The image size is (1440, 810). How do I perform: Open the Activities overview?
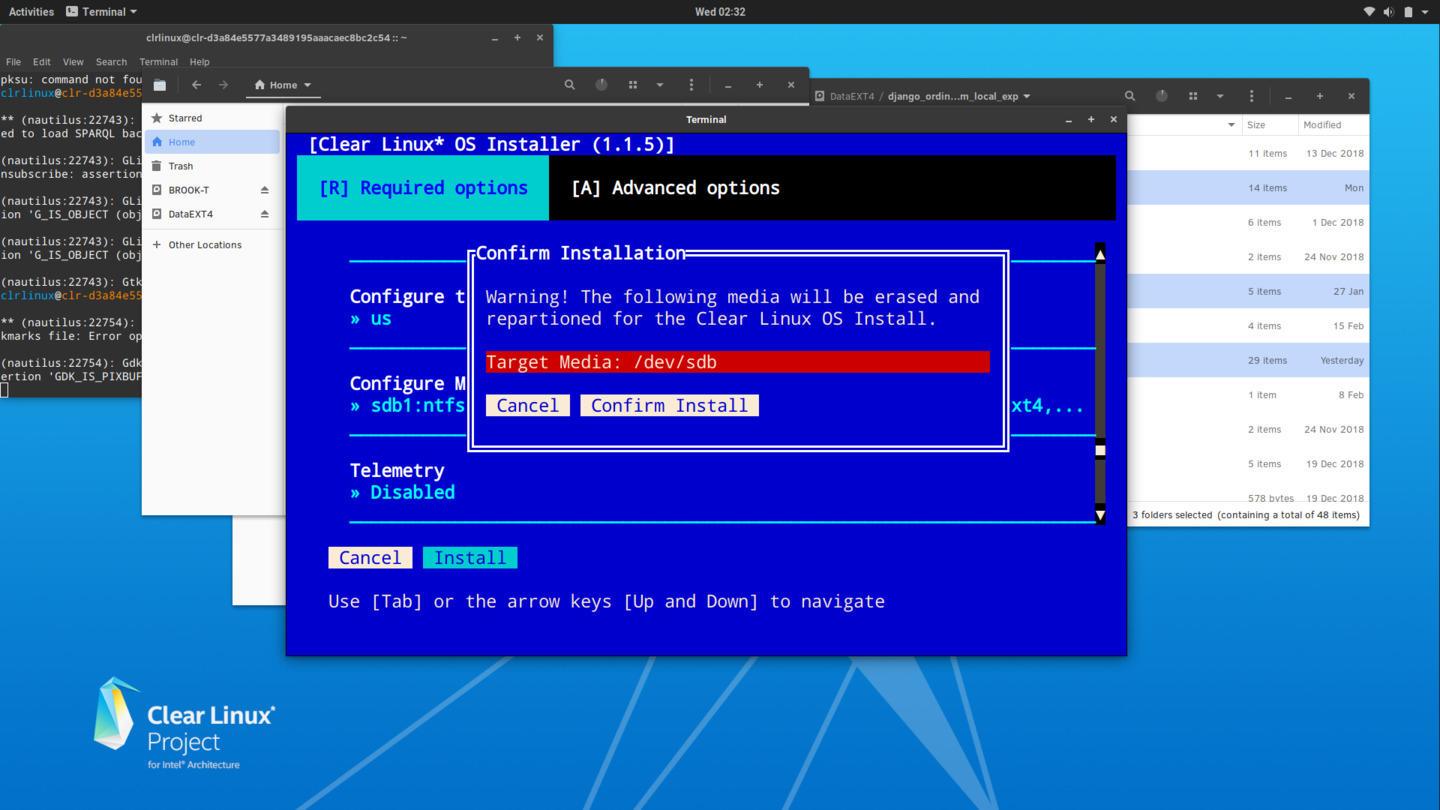pyautogui.click(x=31, y=12)
